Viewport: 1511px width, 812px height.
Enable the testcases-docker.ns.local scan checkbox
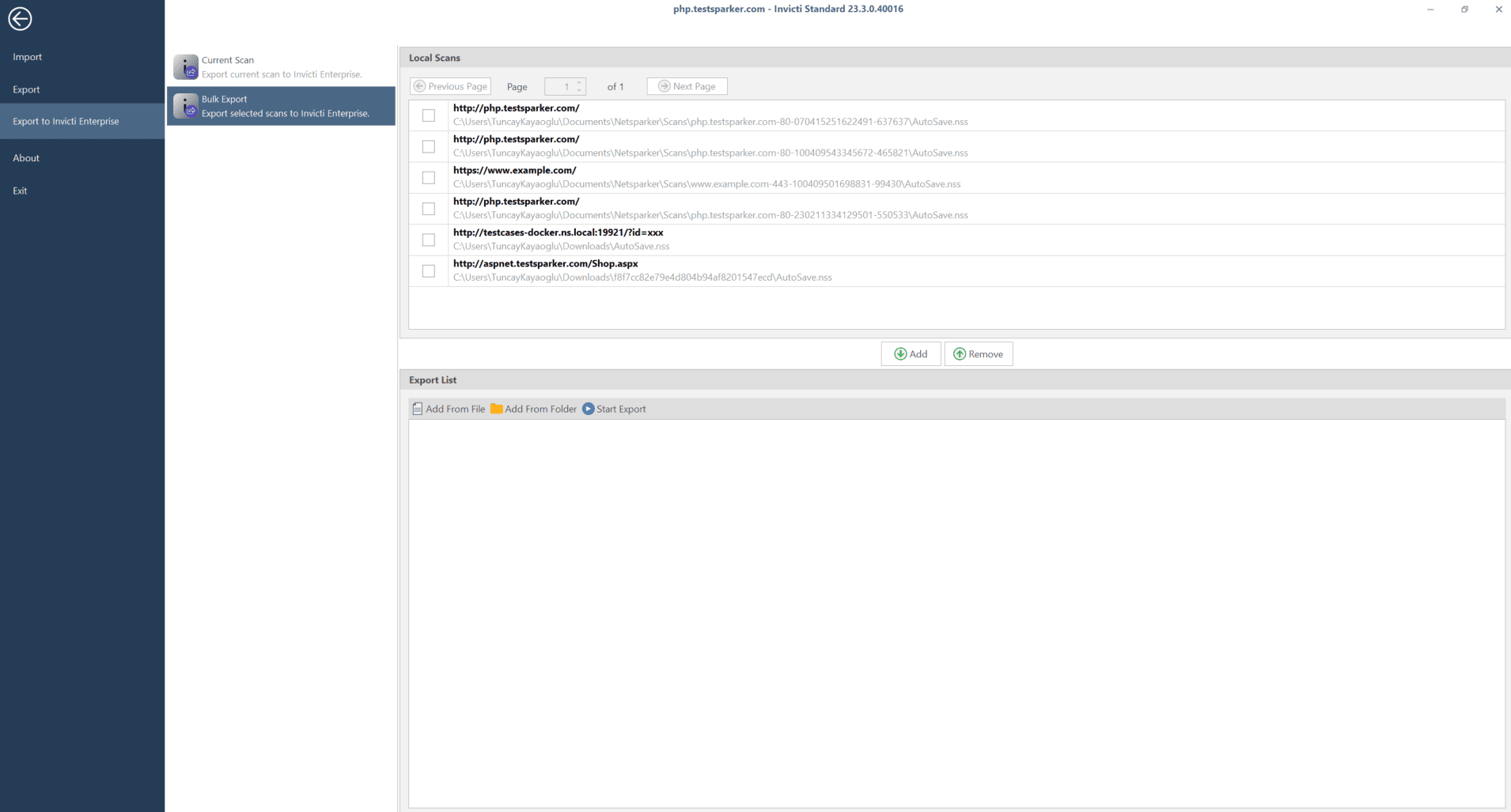429,240
